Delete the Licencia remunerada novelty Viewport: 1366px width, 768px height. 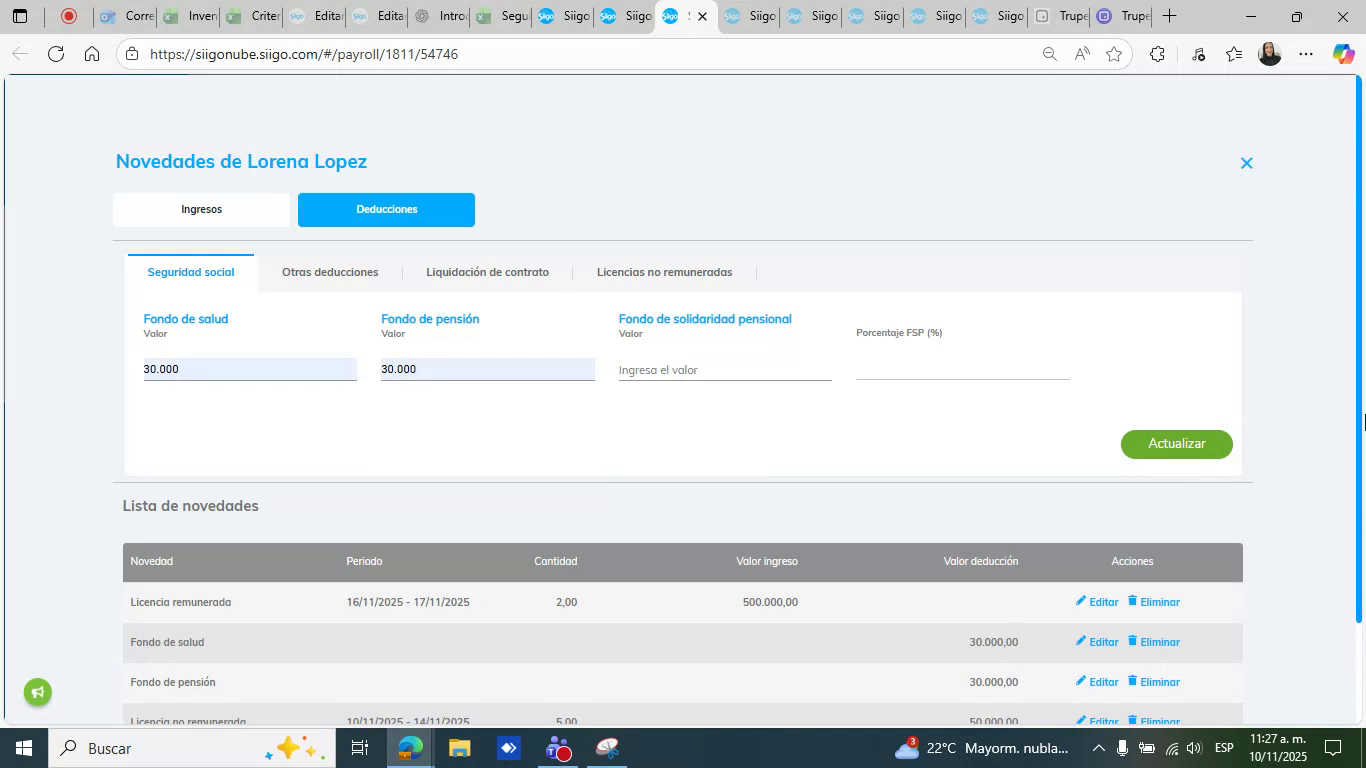(x=1154, y=602)
